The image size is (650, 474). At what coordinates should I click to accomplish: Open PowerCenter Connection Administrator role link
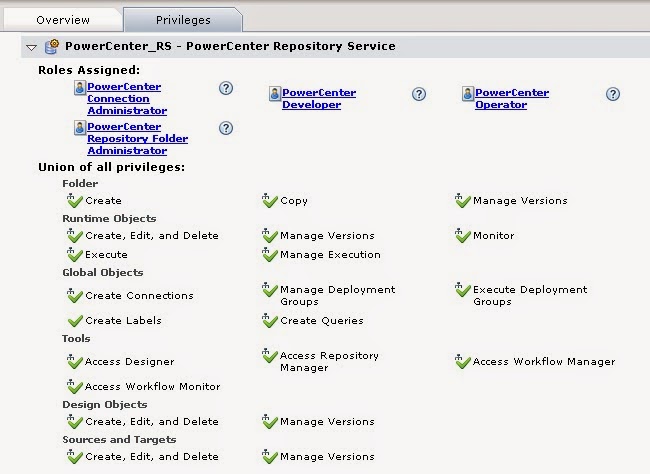126,98
